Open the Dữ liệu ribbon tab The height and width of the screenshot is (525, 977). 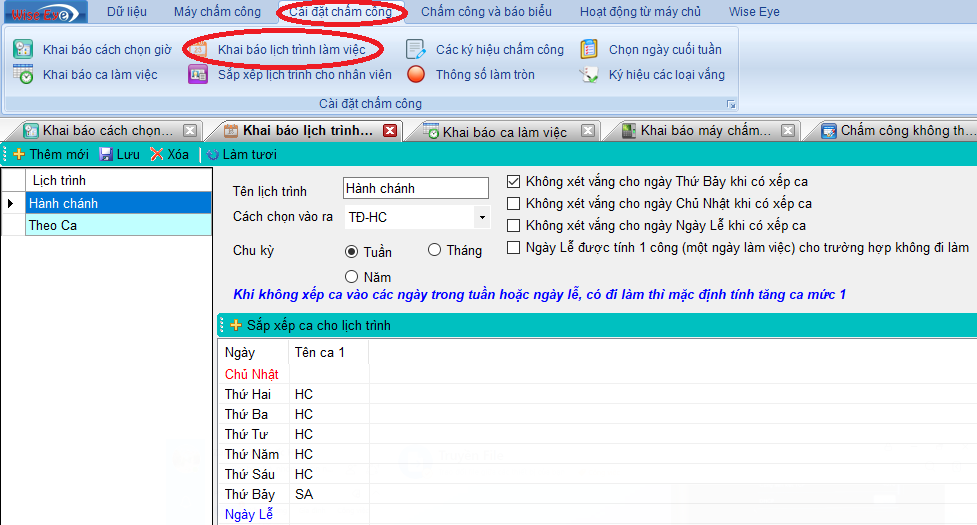(x=126, y=12)
